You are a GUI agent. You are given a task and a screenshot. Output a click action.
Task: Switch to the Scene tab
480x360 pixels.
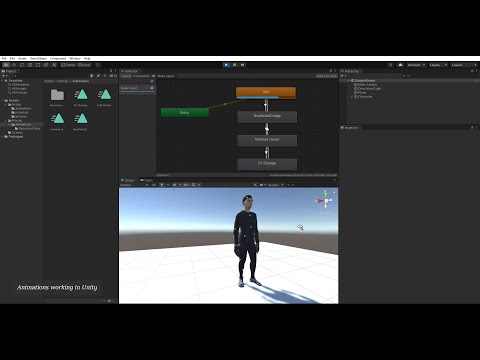point(128,180)
